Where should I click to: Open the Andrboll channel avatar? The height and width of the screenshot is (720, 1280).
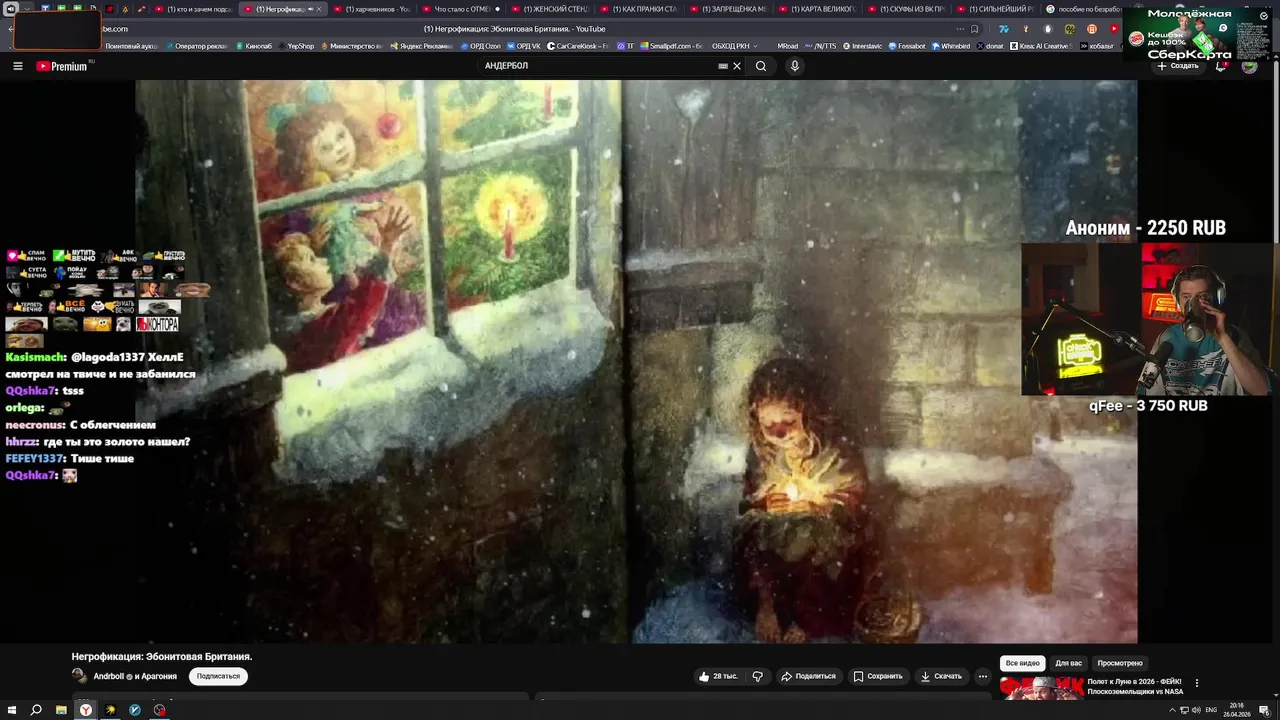(80, 676)
